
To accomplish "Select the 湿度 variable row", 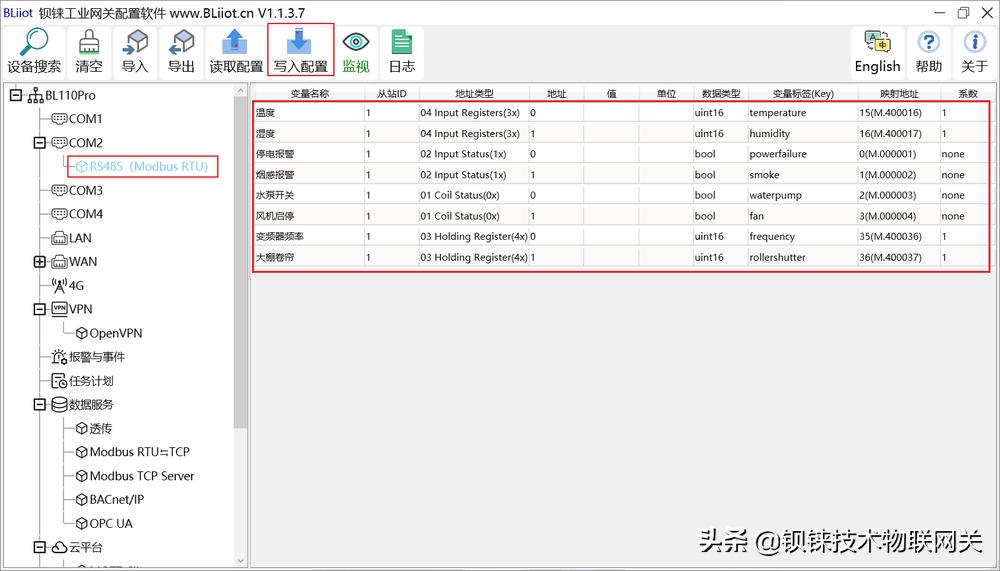I will (x=621, y=133).
